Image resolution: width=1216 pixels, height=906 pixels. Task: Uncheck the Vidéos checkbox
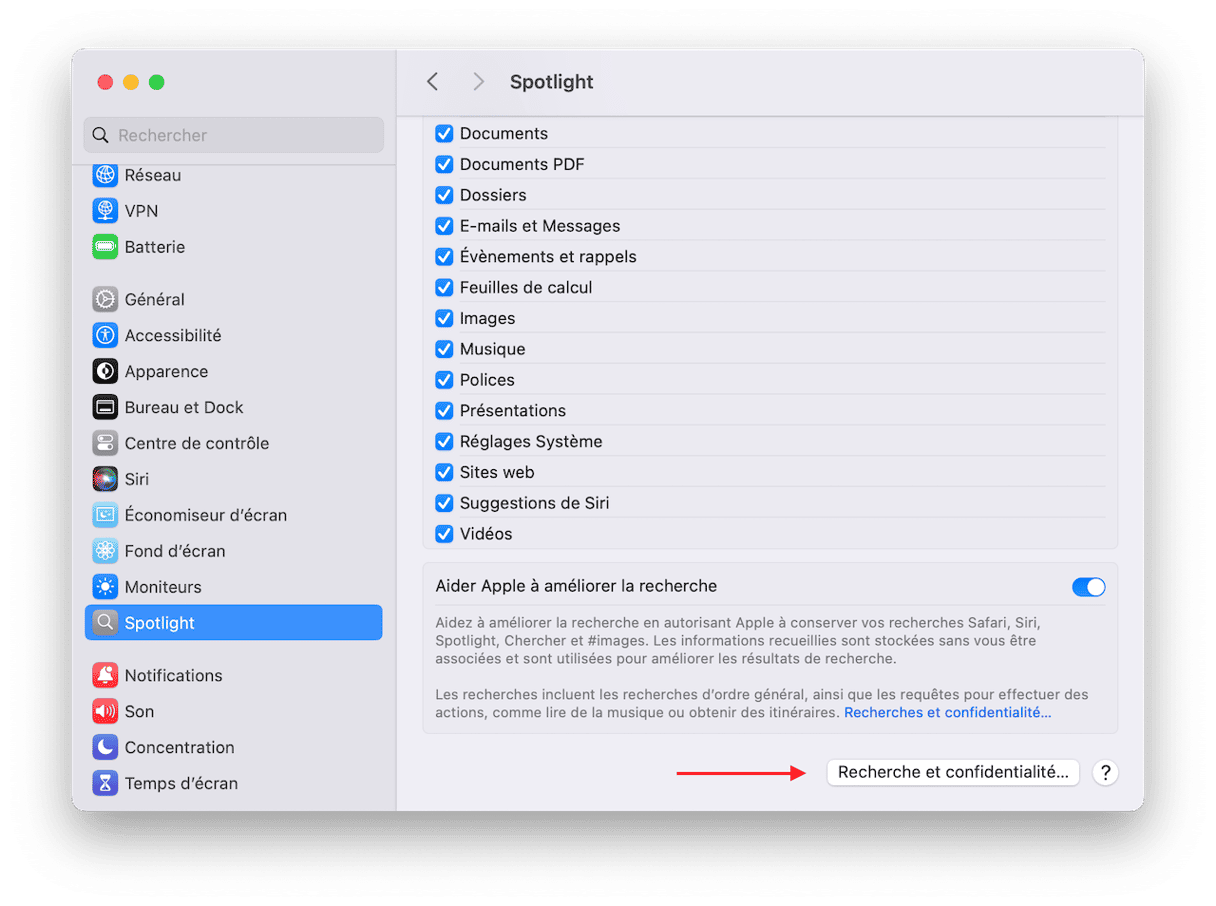[445, 534]
